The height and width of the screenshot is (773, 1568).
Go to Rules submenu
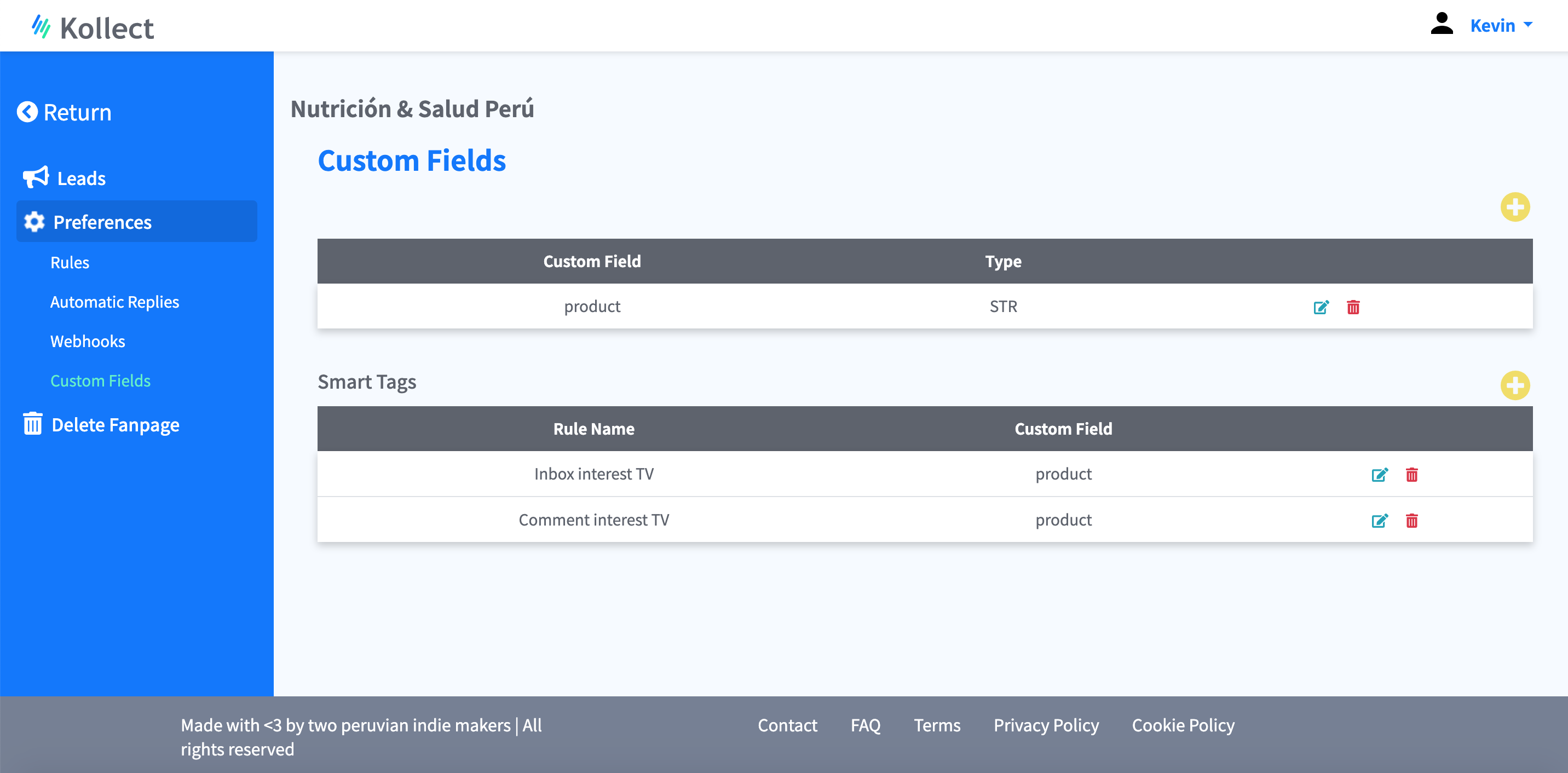coord(70,262)
